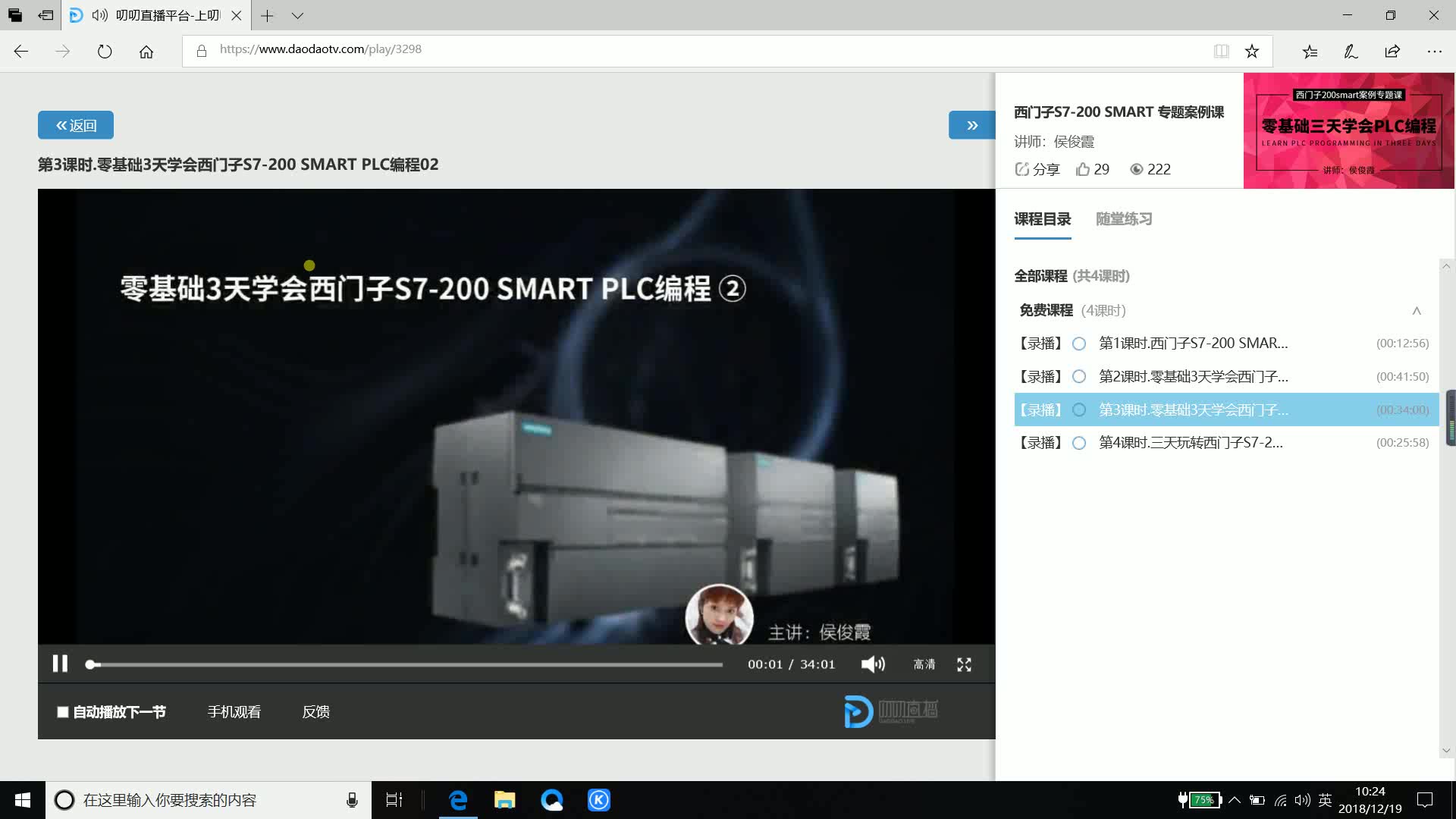
Task: Open 反馈 feedback link
Action: [x=315, y=712]
